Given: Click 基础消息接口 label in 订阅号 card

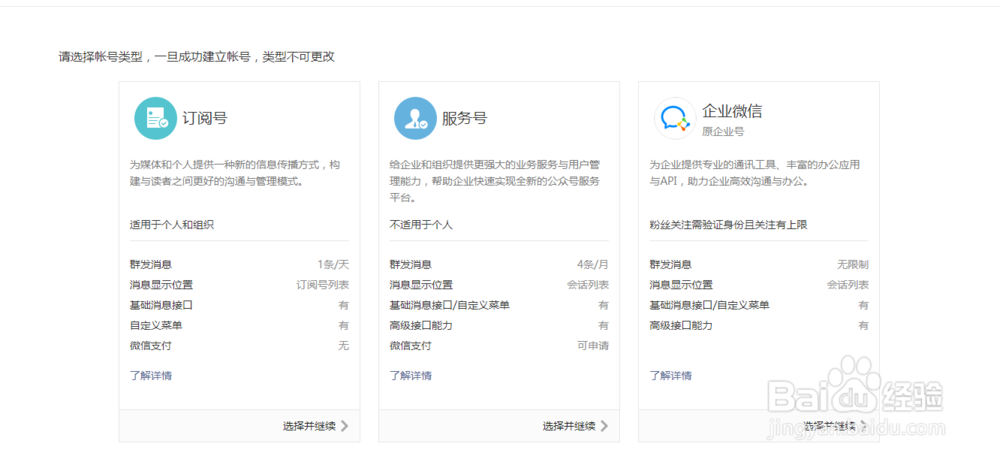Looking at the screenshot, I should pyautogui.click(x=161, y=305).
